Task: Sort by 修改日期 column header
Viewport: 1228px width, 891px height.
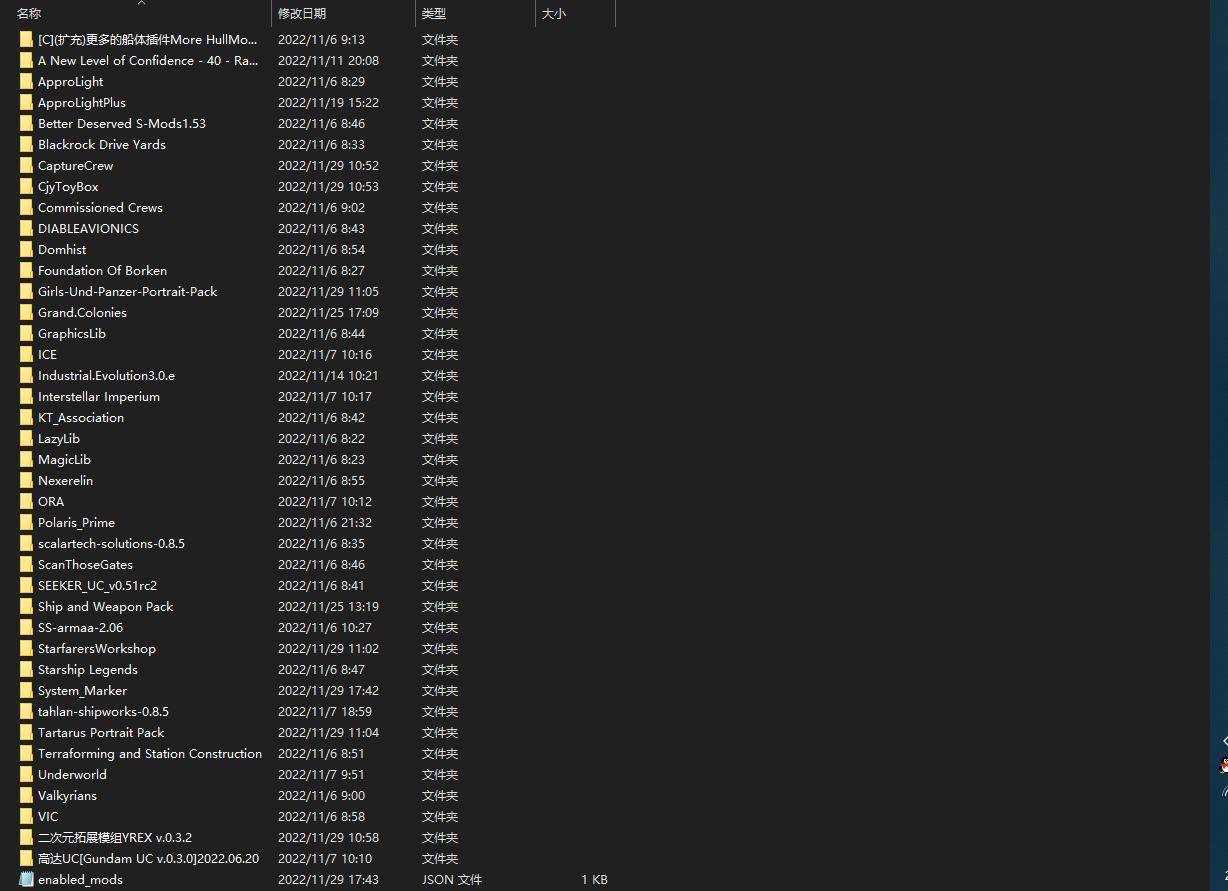Action: 302,14
